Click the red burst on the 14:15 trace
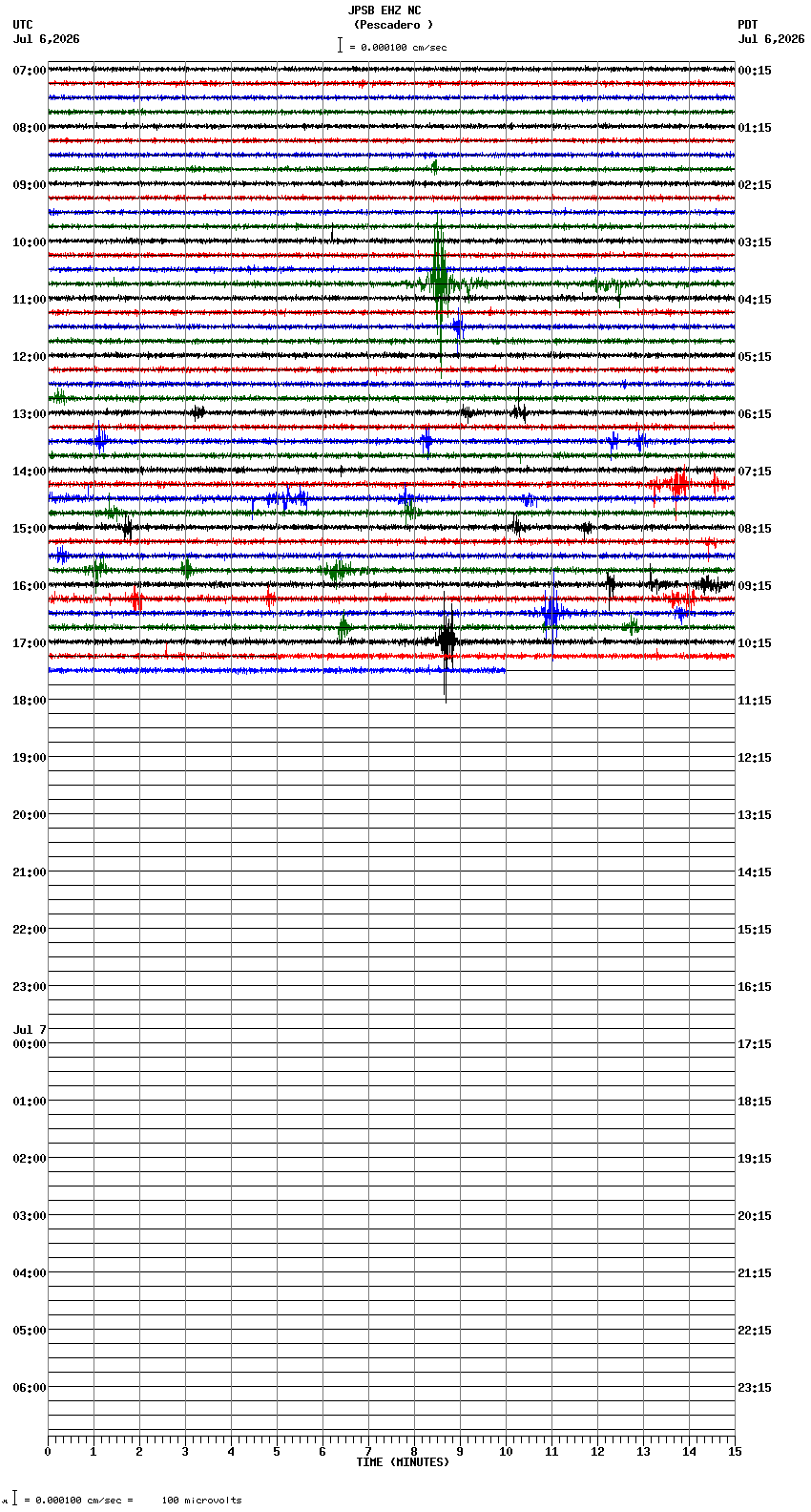 pyautogui.click(x=678, y=484)
